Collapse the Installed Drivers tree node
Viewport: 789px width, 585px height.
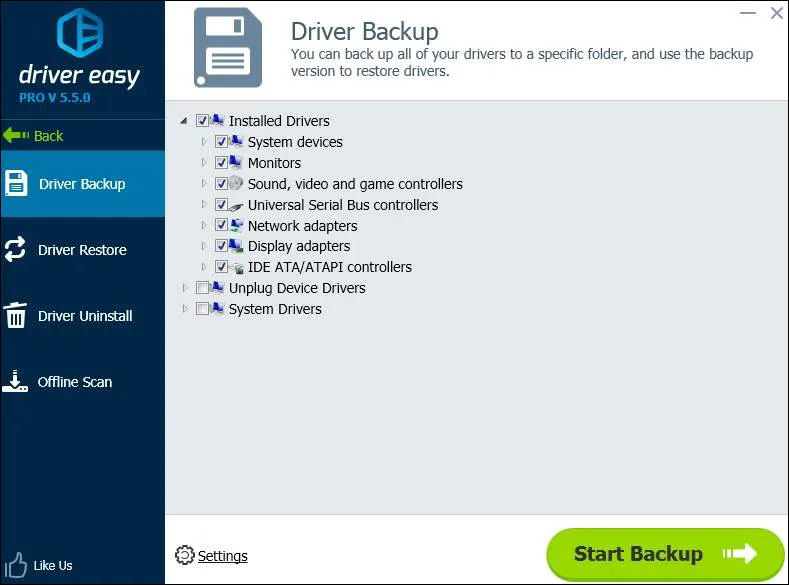coord(184,121)
